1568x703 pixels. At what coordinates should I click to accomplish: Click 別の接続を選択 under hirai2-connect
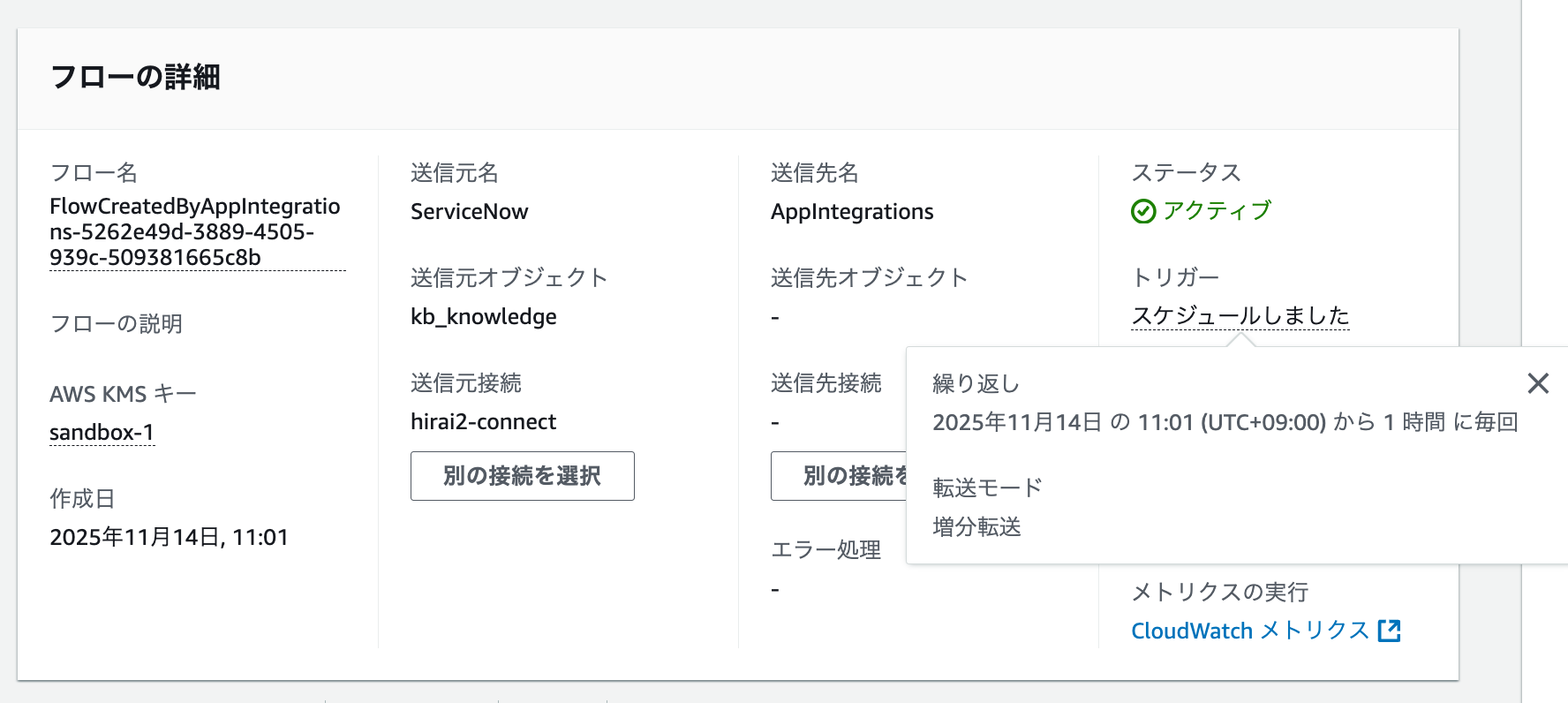pyautogui.click(x=523, y=476)
